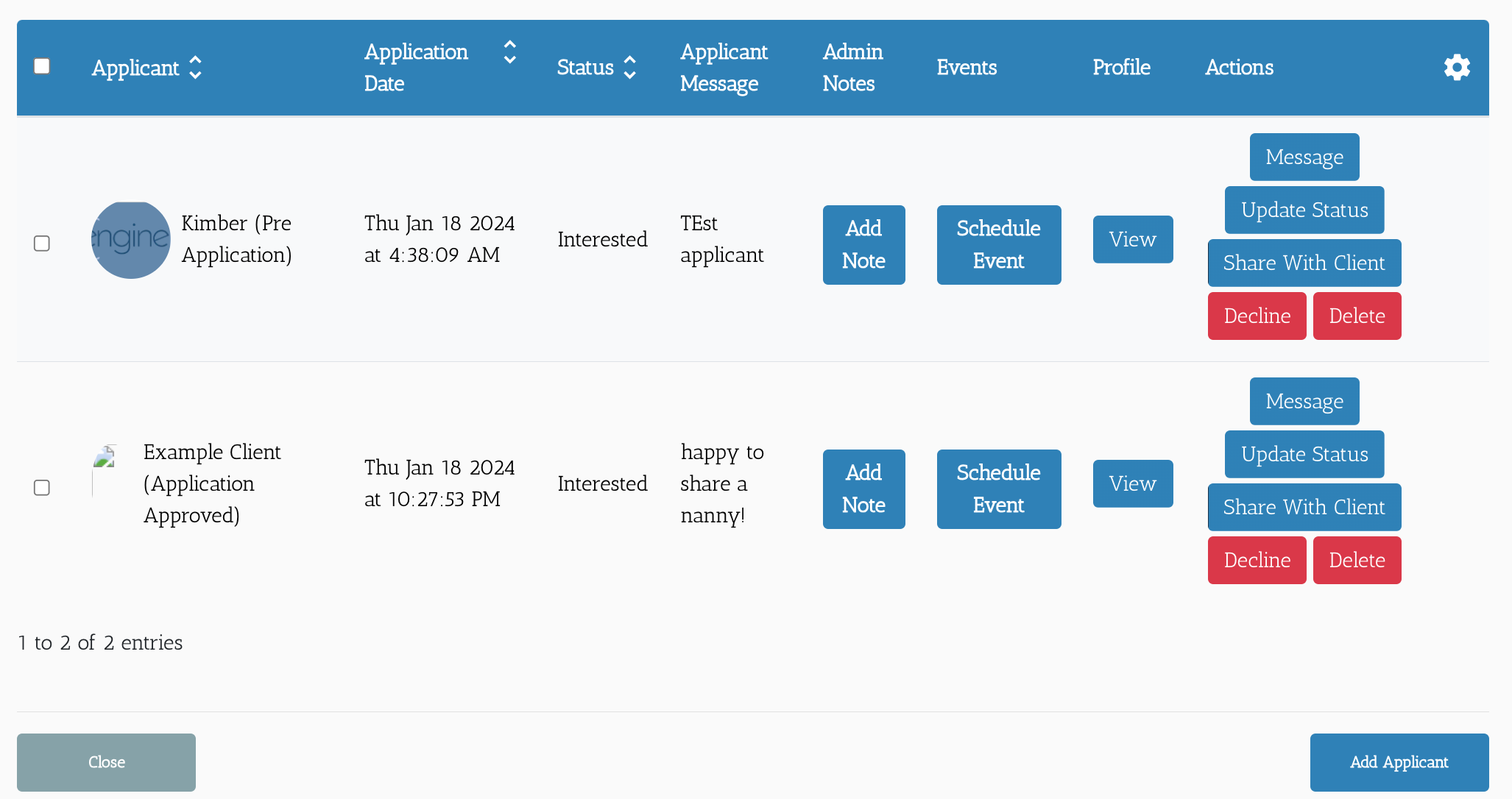Toggle the select-all header checkbox
This screenshot has height=799, width=1512.
(x=42, y=66)
